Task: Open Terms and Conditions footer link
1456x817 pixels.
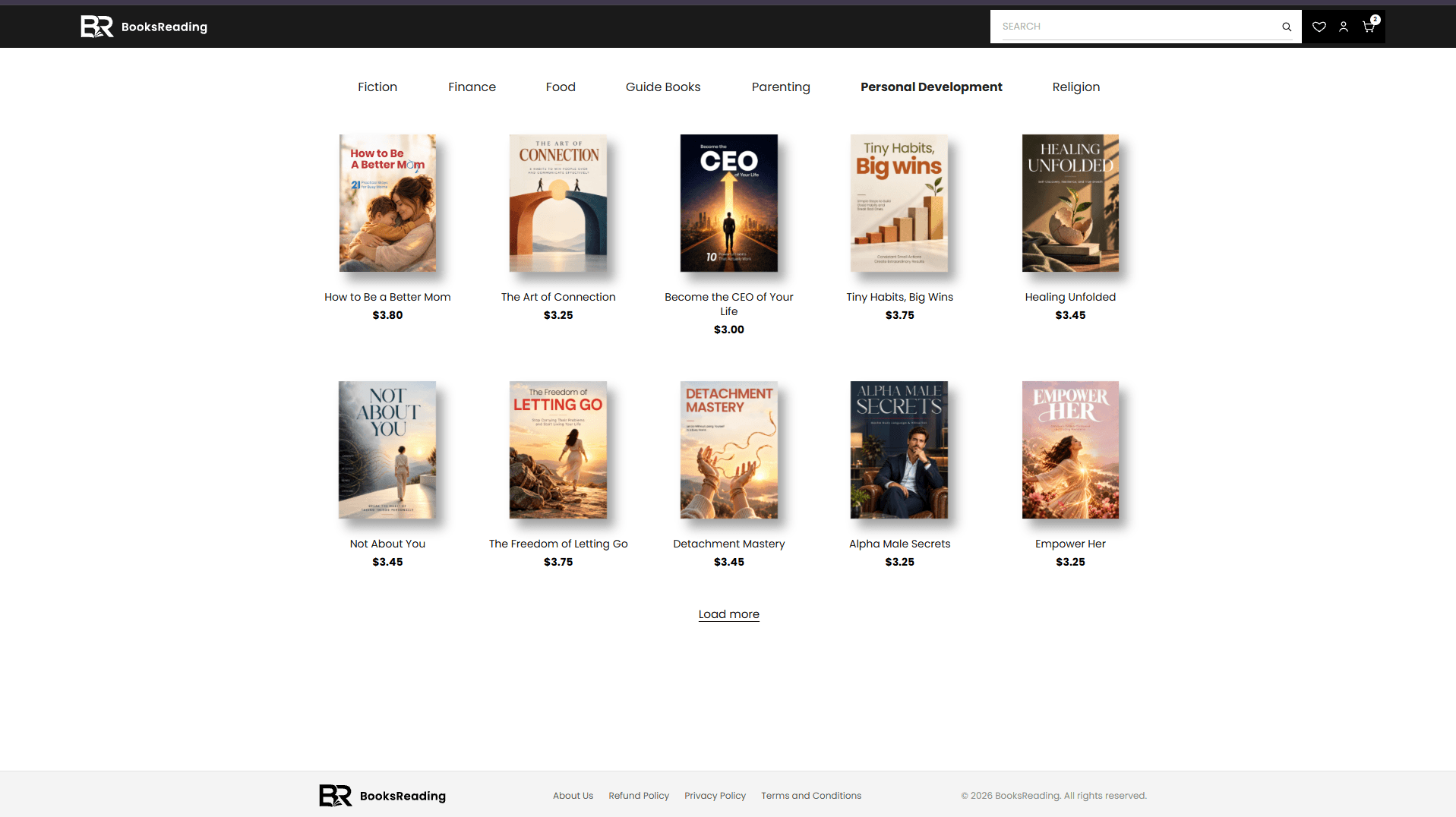Action: pos(811,796)
